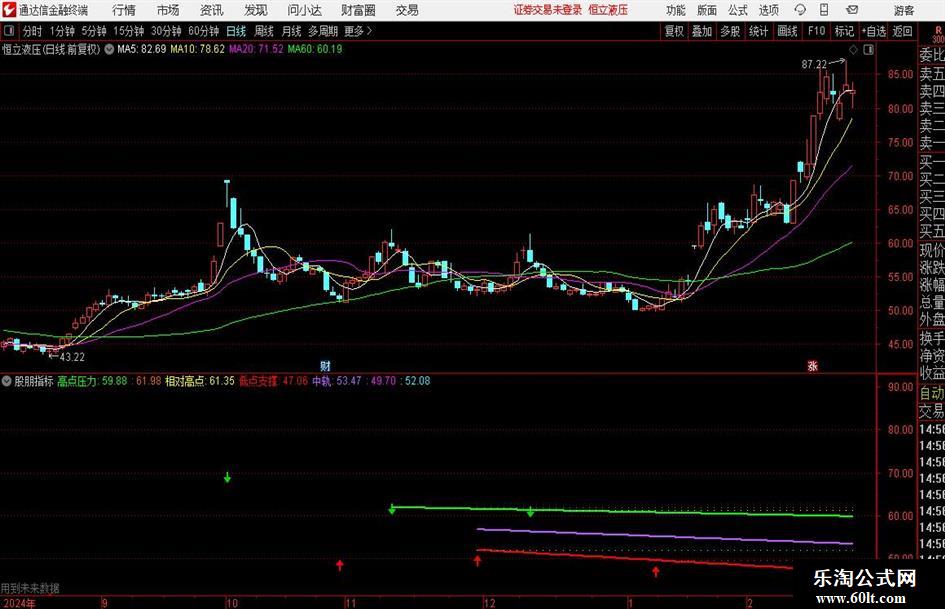Select the 日线 daily period tab
945x609 pixels.
point(236,31)
